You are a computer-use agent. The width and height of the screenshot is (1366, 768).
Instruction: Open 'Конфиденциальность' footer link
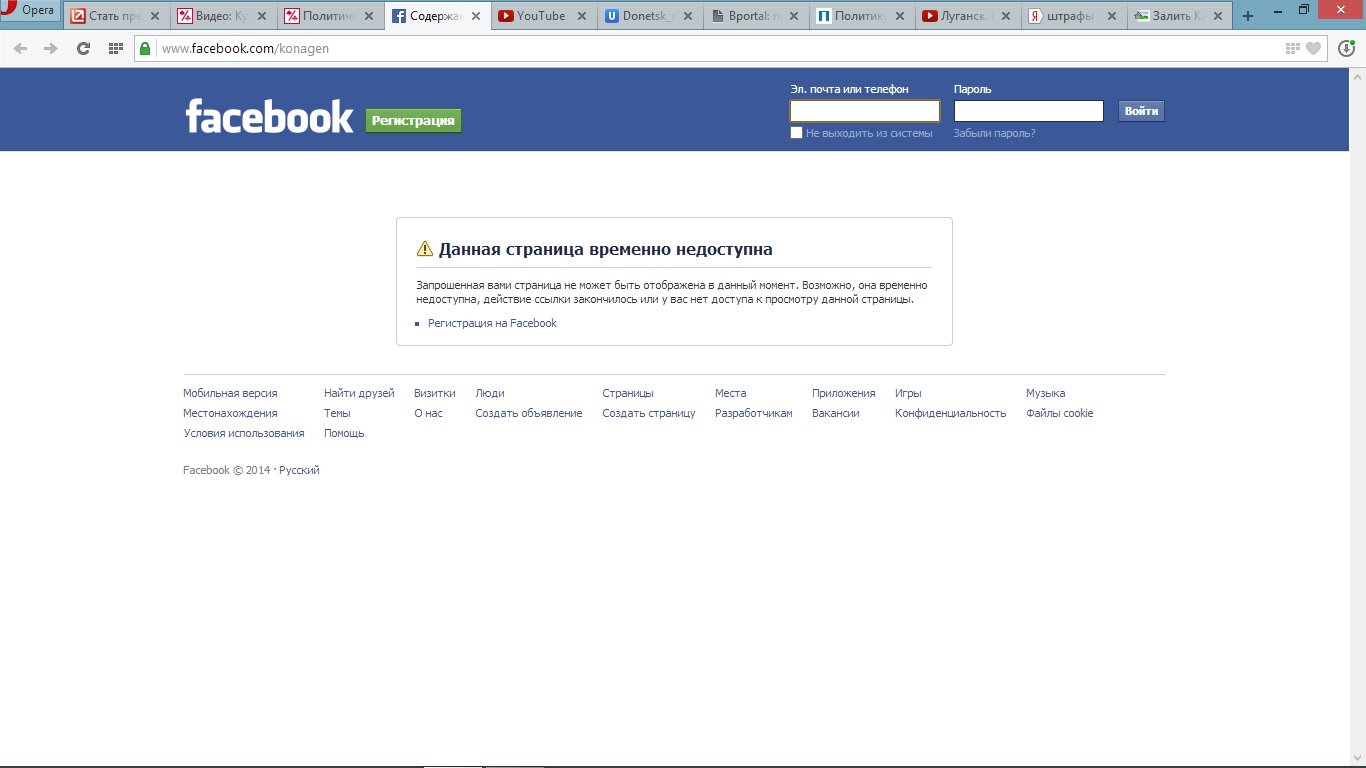click(951, 413)
